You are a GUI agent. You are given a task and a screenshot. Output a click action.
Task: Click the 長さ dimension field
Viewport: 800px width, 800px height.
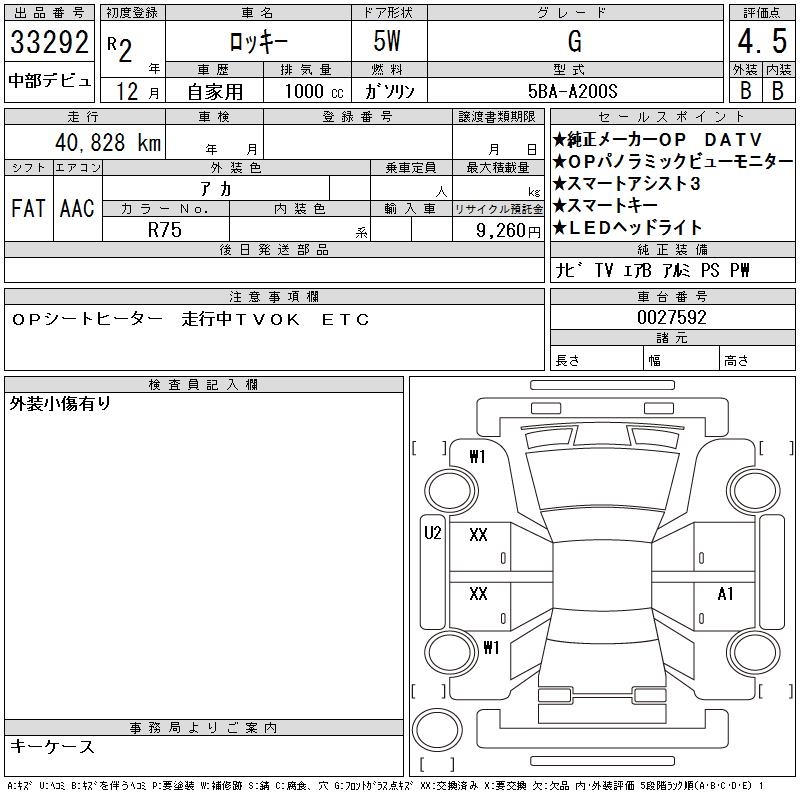pyautogui.click(x=597, y=360)
